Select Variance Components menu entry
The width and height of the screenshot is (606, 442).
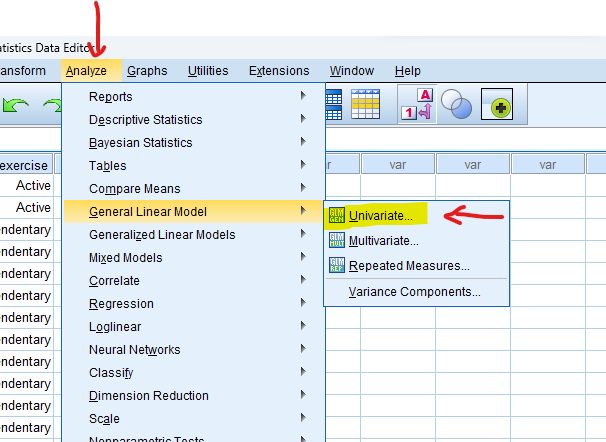pyautogui.click(x=414, y=292)
